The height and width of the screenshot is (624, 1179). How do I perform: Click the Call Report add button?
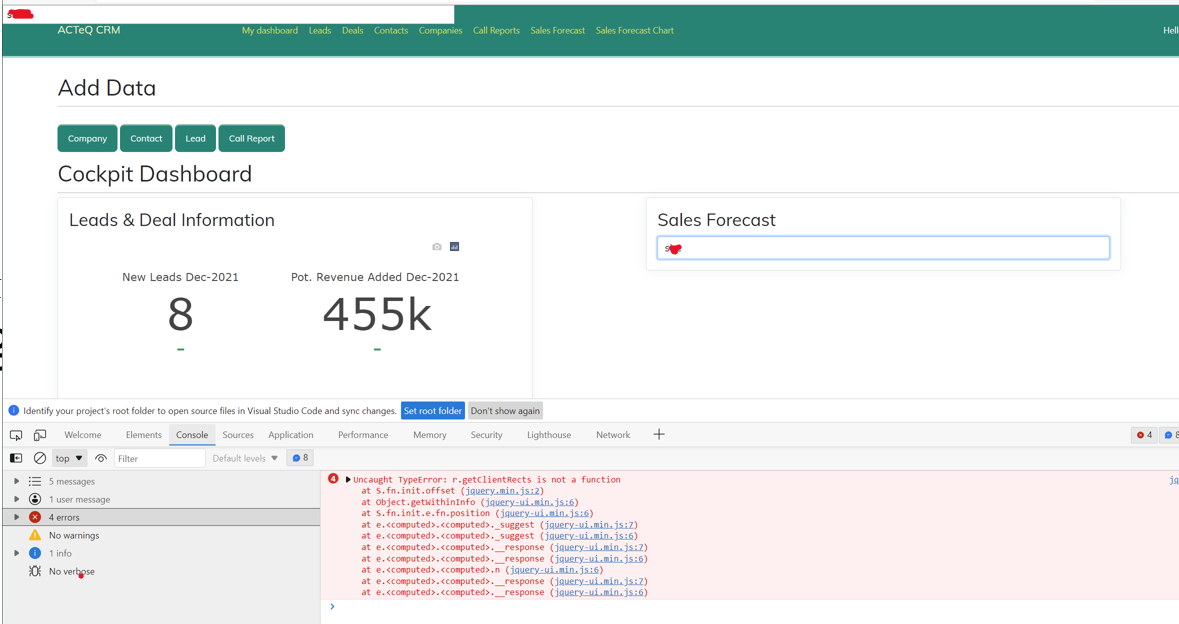pos(252,138)
